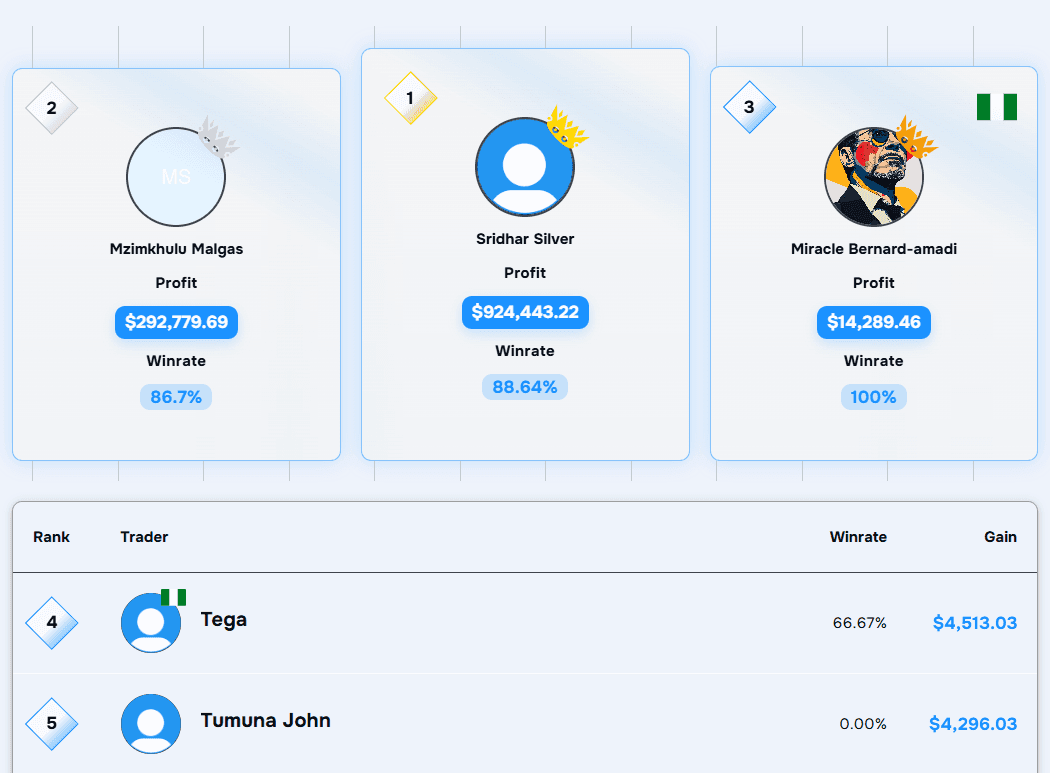Click the Winrate column header
This screenshot has width=1050, height=773.
(858, 537)
